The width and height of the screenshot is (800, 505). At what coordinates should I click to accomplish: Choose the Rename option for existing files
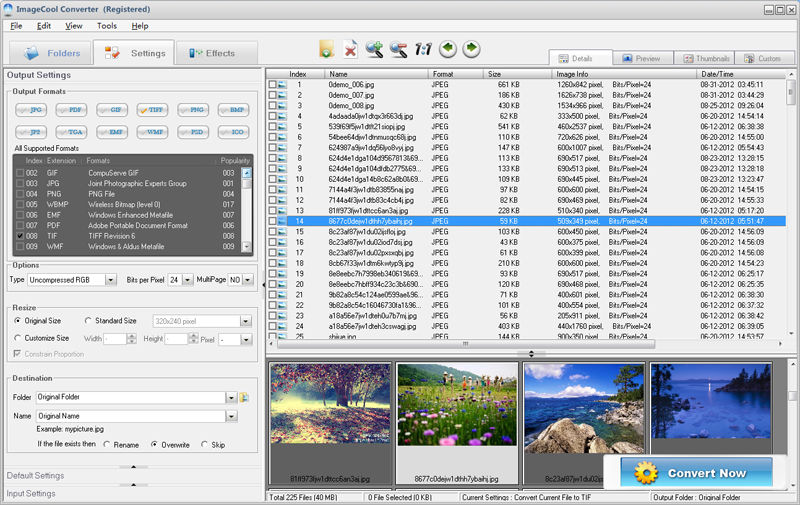pos(108,444)
